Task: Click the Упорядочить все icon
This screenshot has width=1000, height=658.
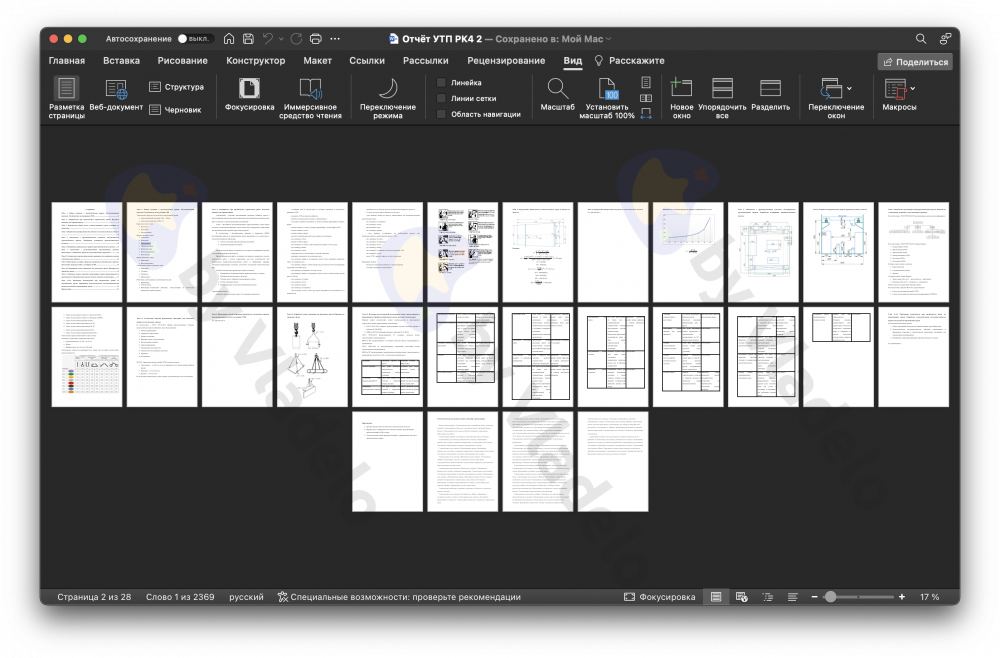Action: click(722, 88)
